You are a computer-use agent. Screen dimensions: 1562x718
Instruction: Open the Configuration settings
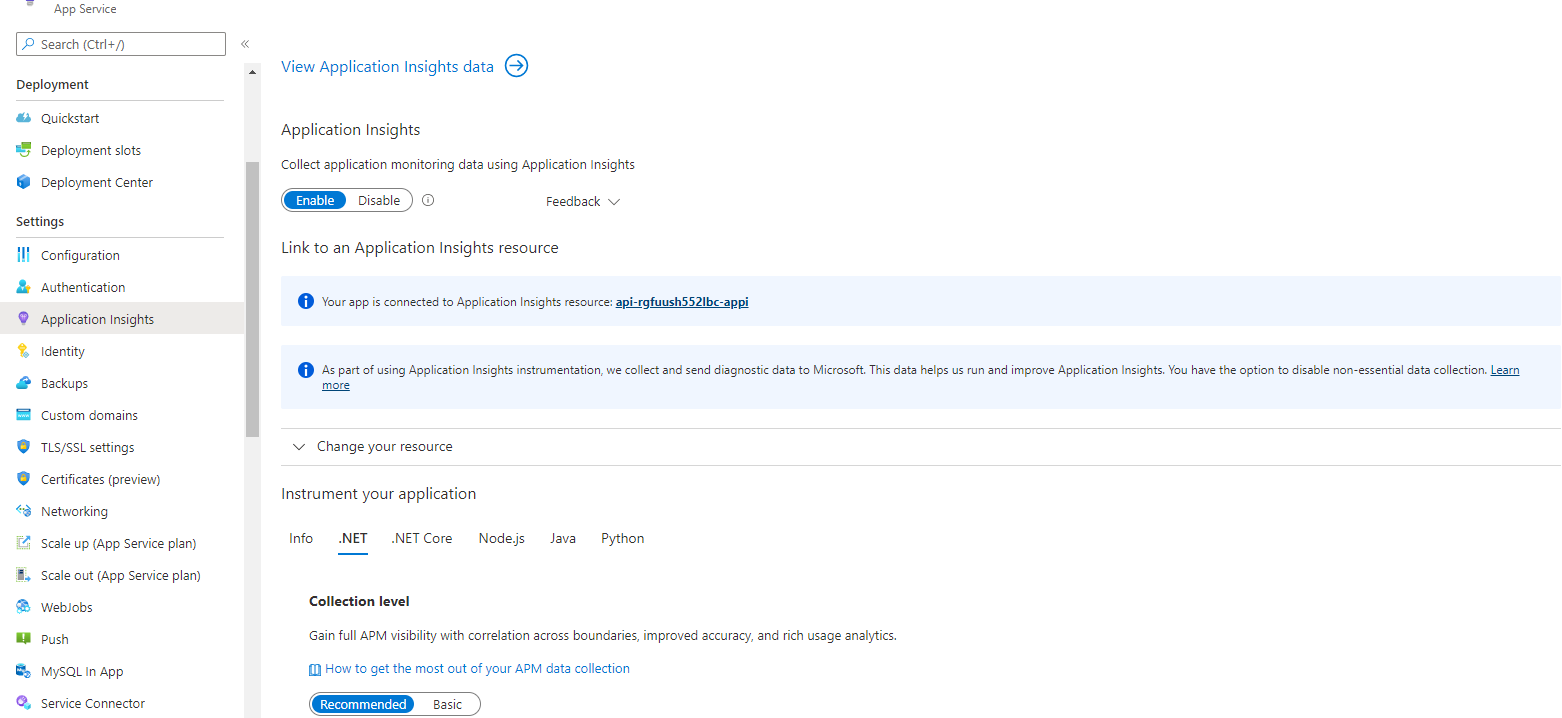pos(83,254)
